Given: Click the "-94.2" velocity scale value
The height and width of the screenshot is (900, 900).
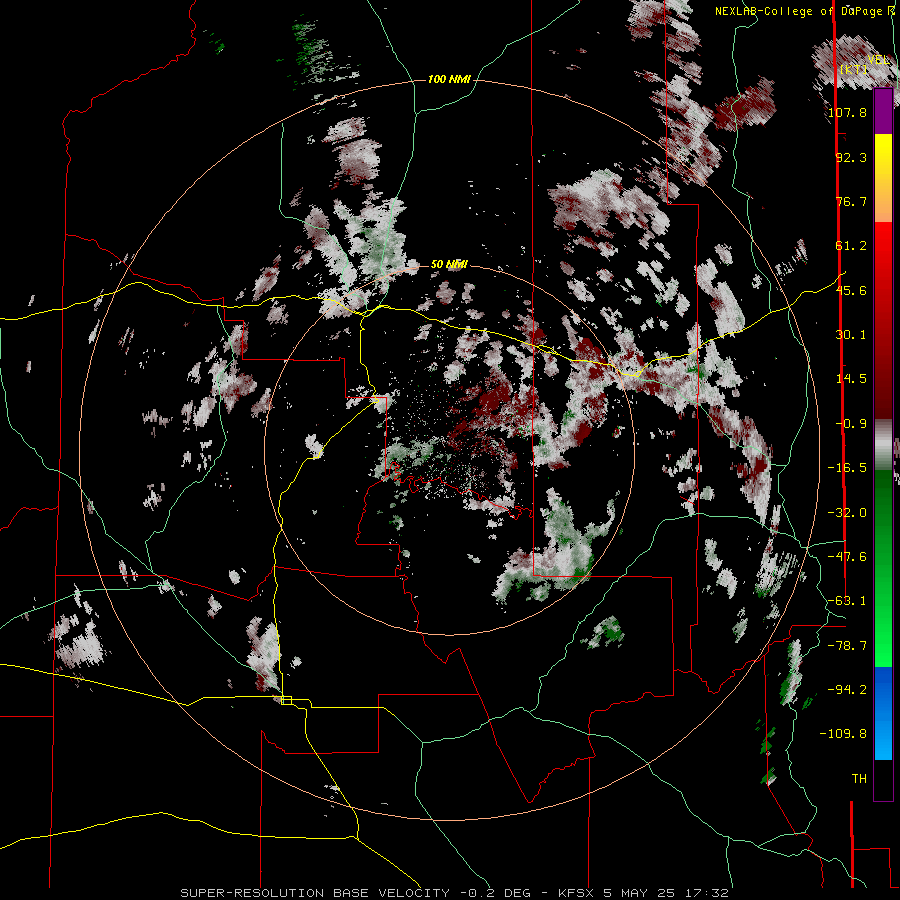Looking at the screenshot, I should (847, 690).
